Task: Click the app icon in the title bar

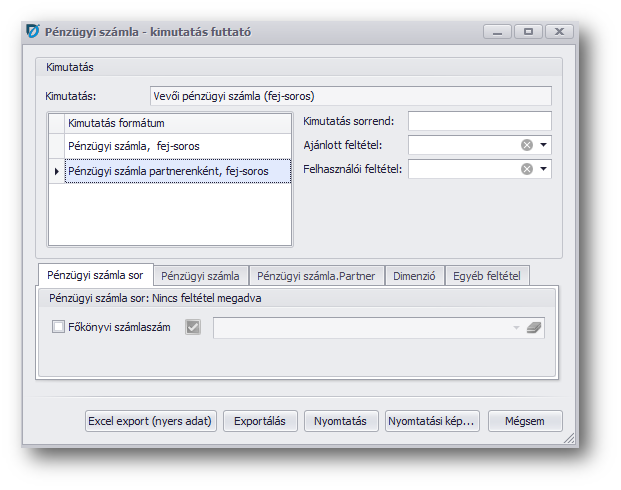Action: click(x=33, y=32)
